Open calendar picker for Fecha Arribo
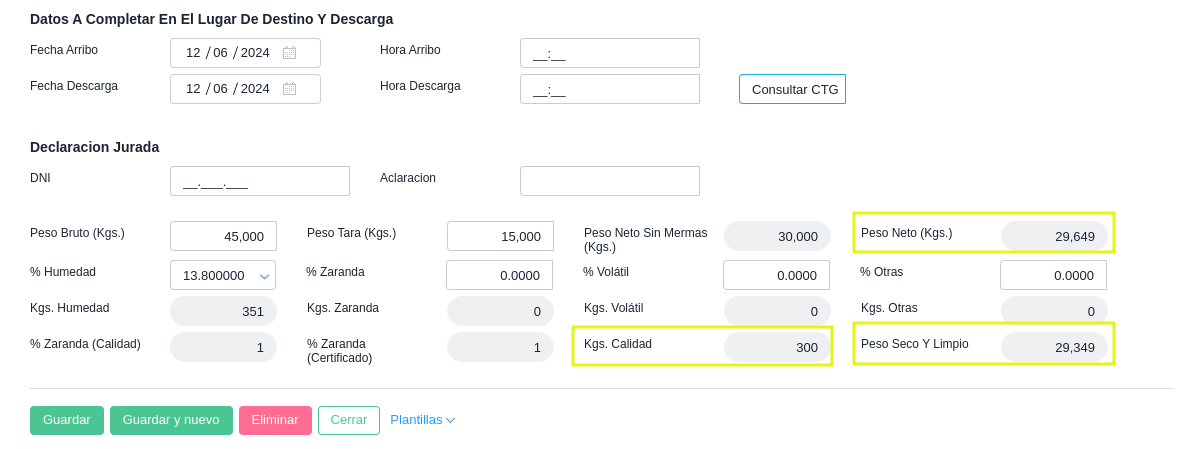The width and height of the screenshot is (1201, 449). click(x=289, y=53)
